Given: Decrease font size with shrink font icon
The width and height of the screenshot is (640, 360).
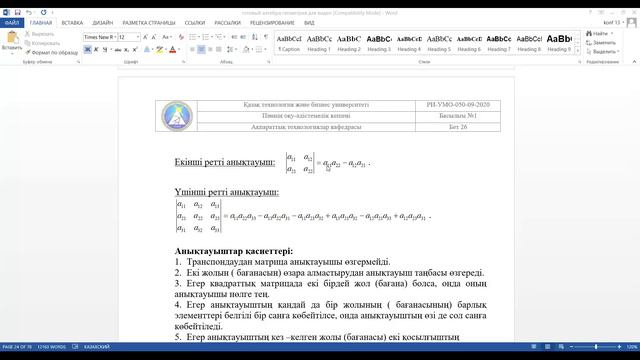Looking at the screenshot, I should click(x=154, y=37).
